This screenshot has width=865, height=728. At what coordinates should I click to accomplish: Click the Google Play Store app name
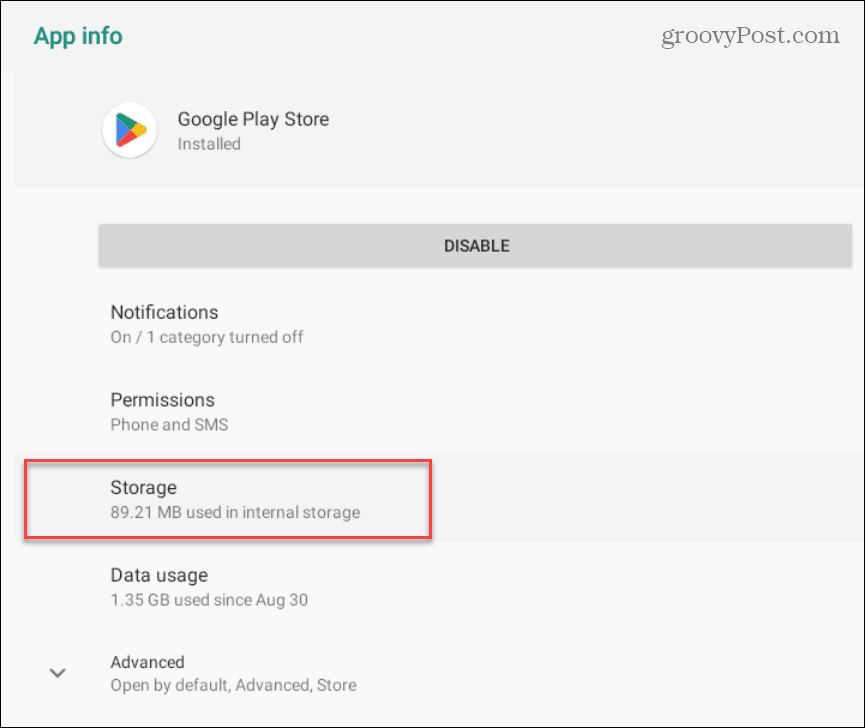tap(253, 119)
